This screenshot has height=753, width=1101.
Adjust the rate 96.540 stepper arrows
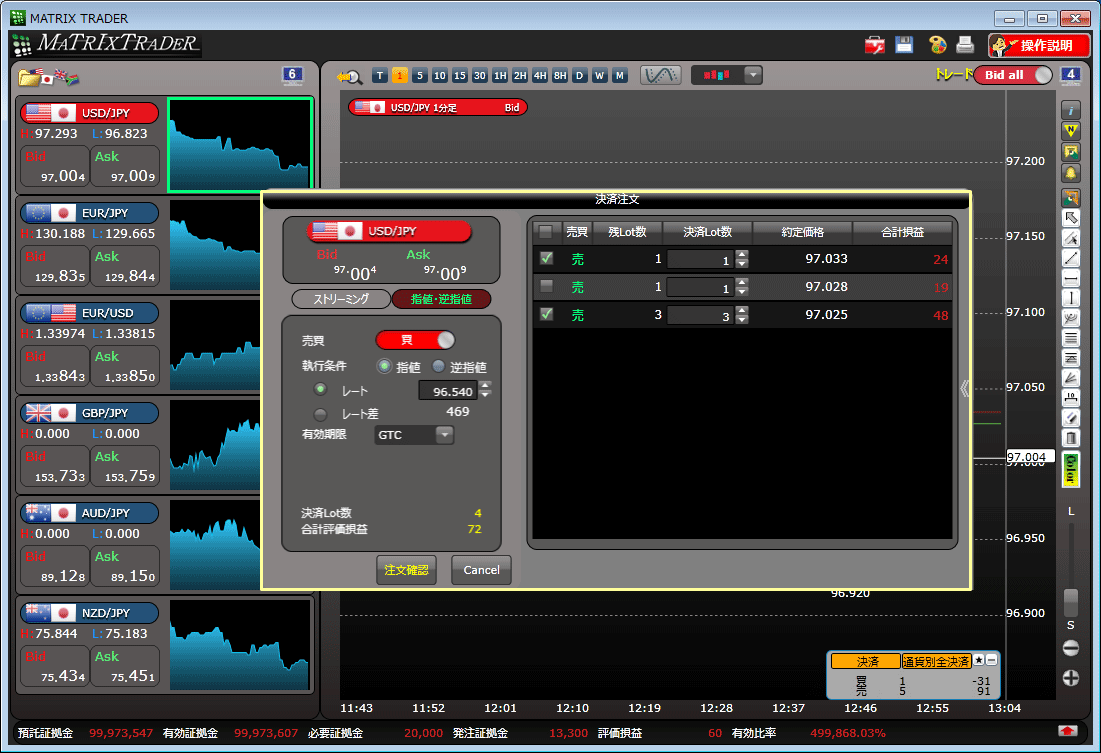coord(484,390)
